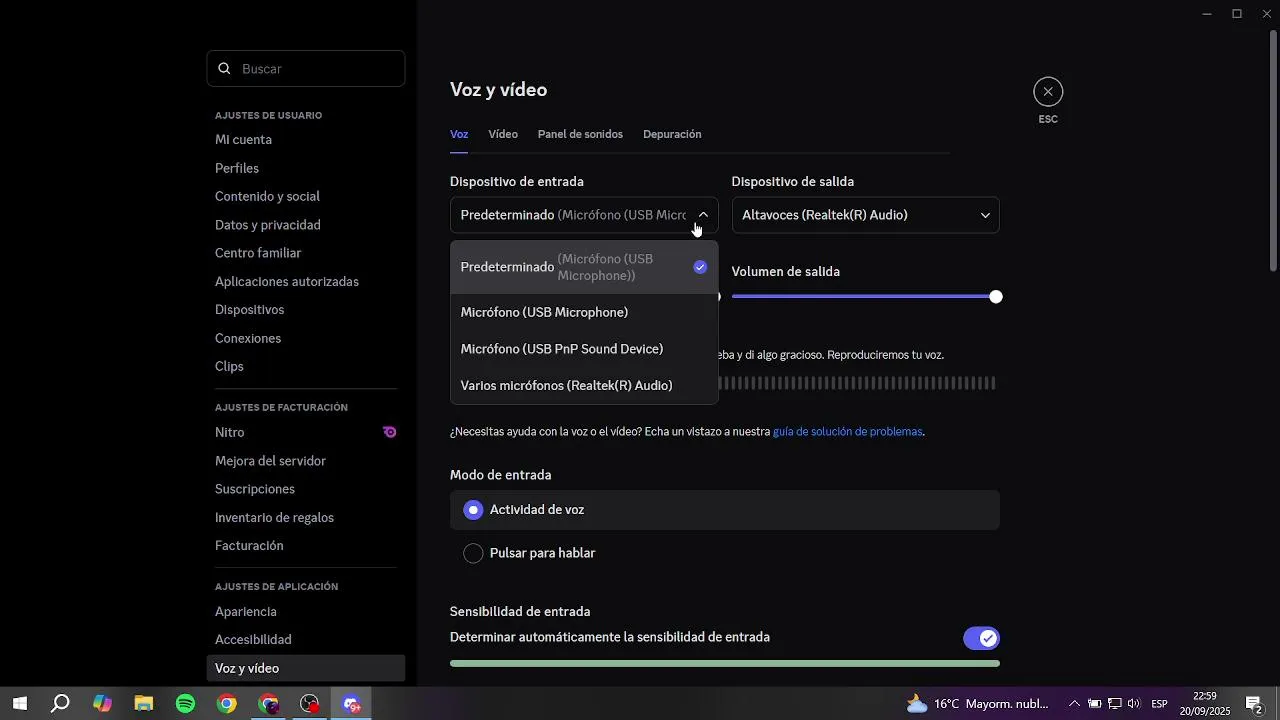Click the Volumen de salida slider handle
This screenshot has height=720, width=1280.
(x=995, y=297)
